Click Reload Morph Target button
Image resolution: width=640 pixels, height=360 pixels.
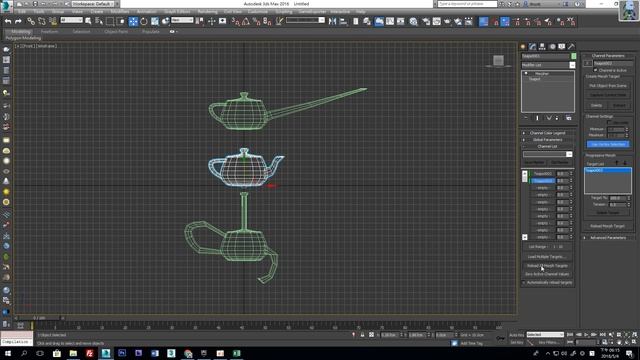click(x=608, y=226)
